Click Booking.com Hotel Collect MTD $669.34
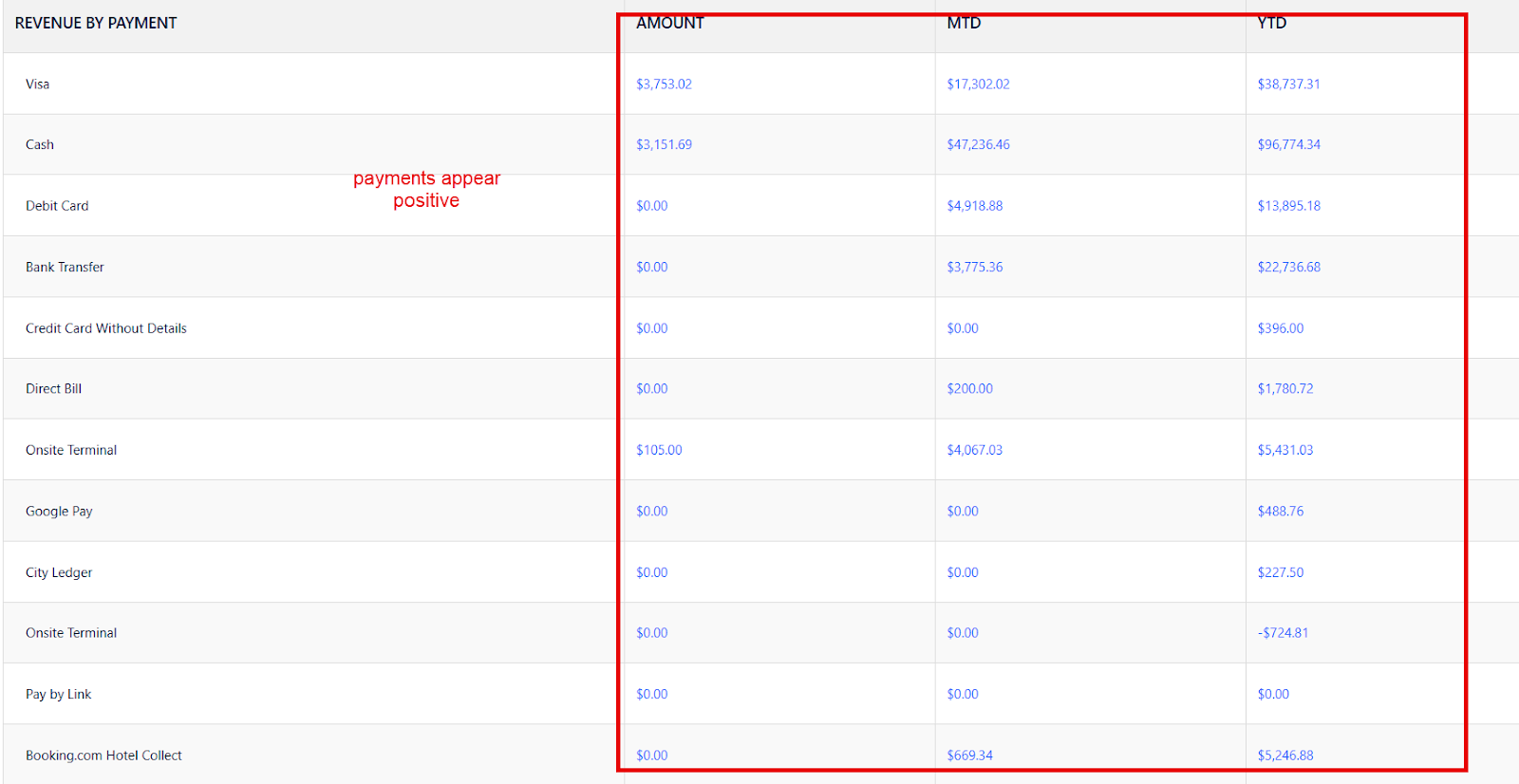This screenshot has width=1519, height=784. (x=969, y=756)
